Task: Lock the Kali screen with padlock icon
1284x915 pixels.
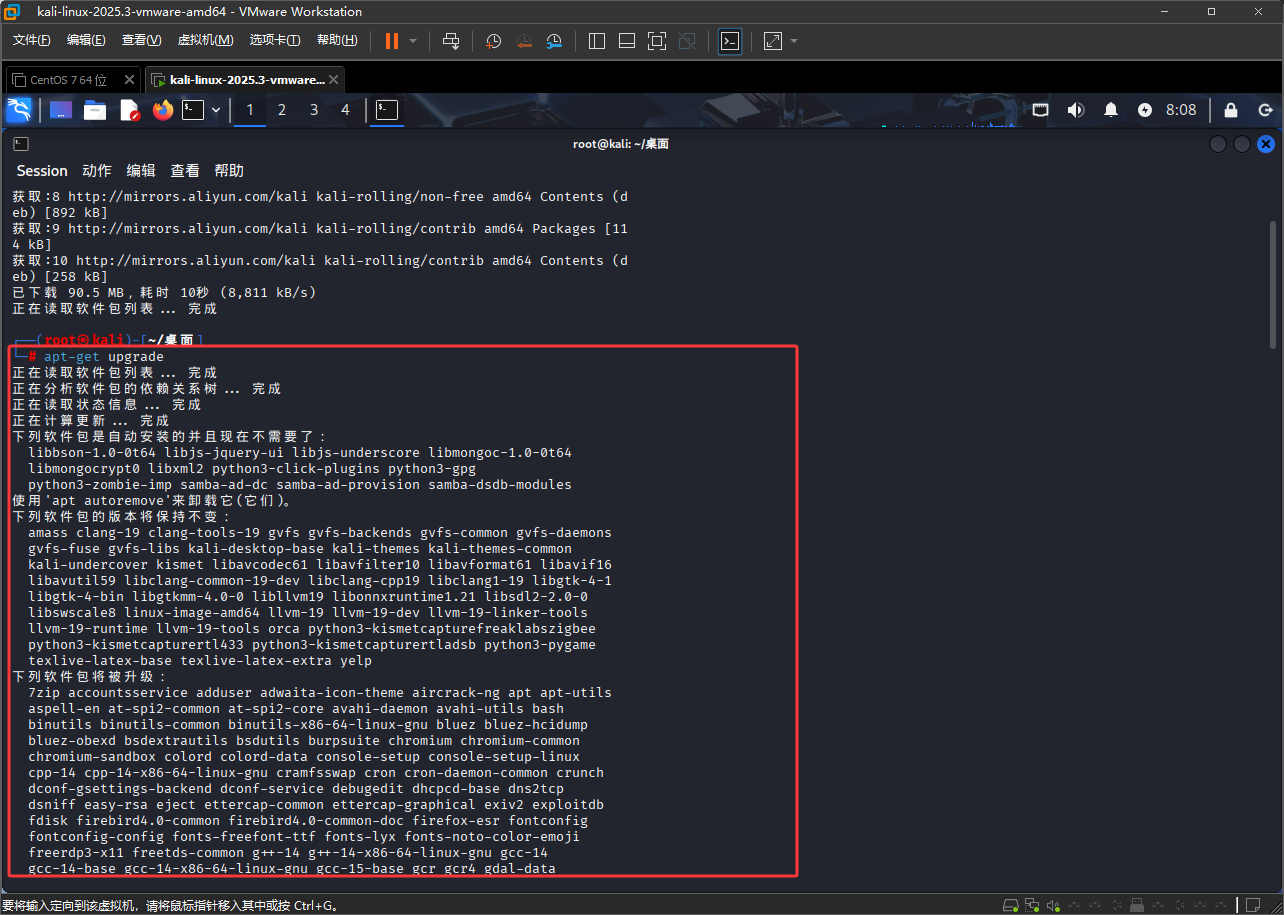Action: point(1231,110)
